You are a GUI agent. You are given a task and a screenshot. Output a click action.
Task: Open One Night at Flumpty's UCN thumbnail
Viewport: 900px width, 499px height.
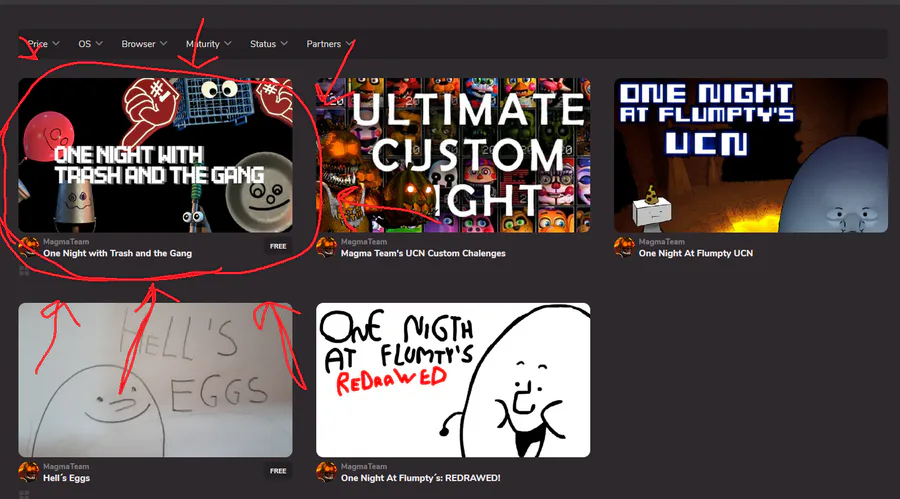coord(751,155)
